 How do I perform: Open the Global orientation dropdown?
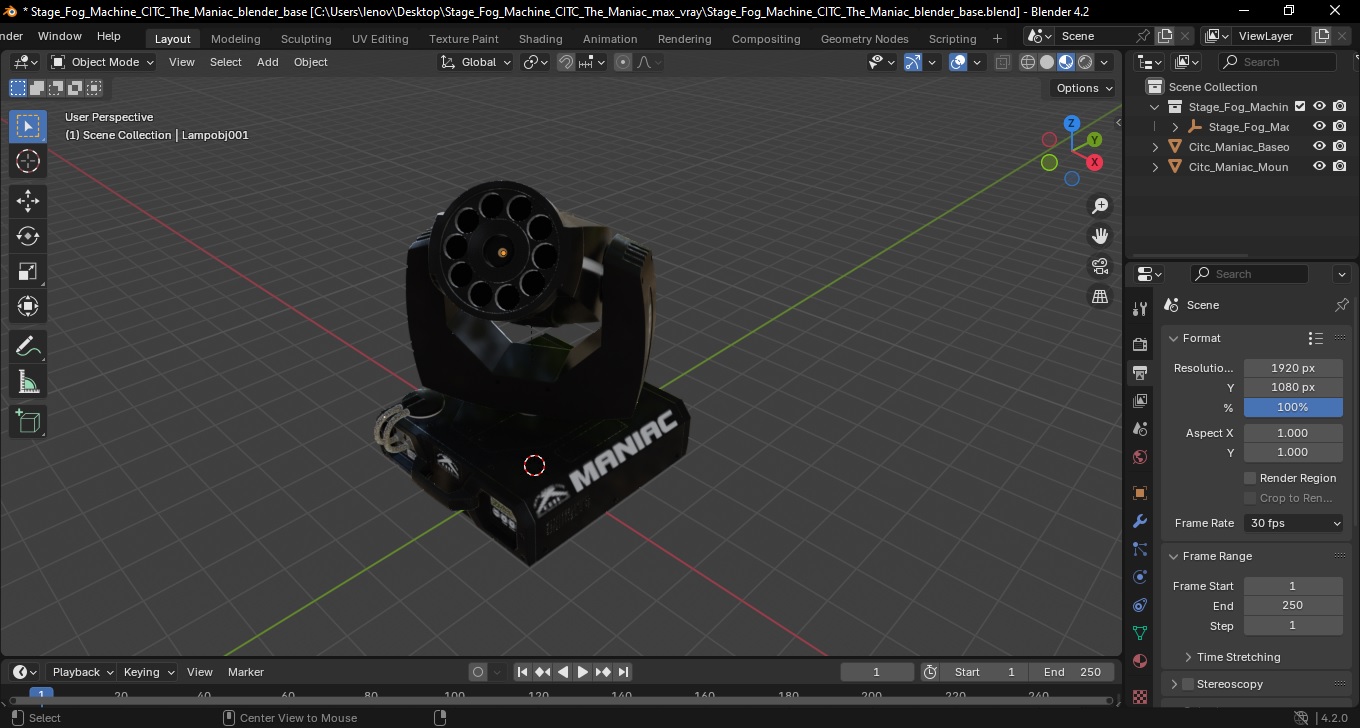(x=476, y=62)
